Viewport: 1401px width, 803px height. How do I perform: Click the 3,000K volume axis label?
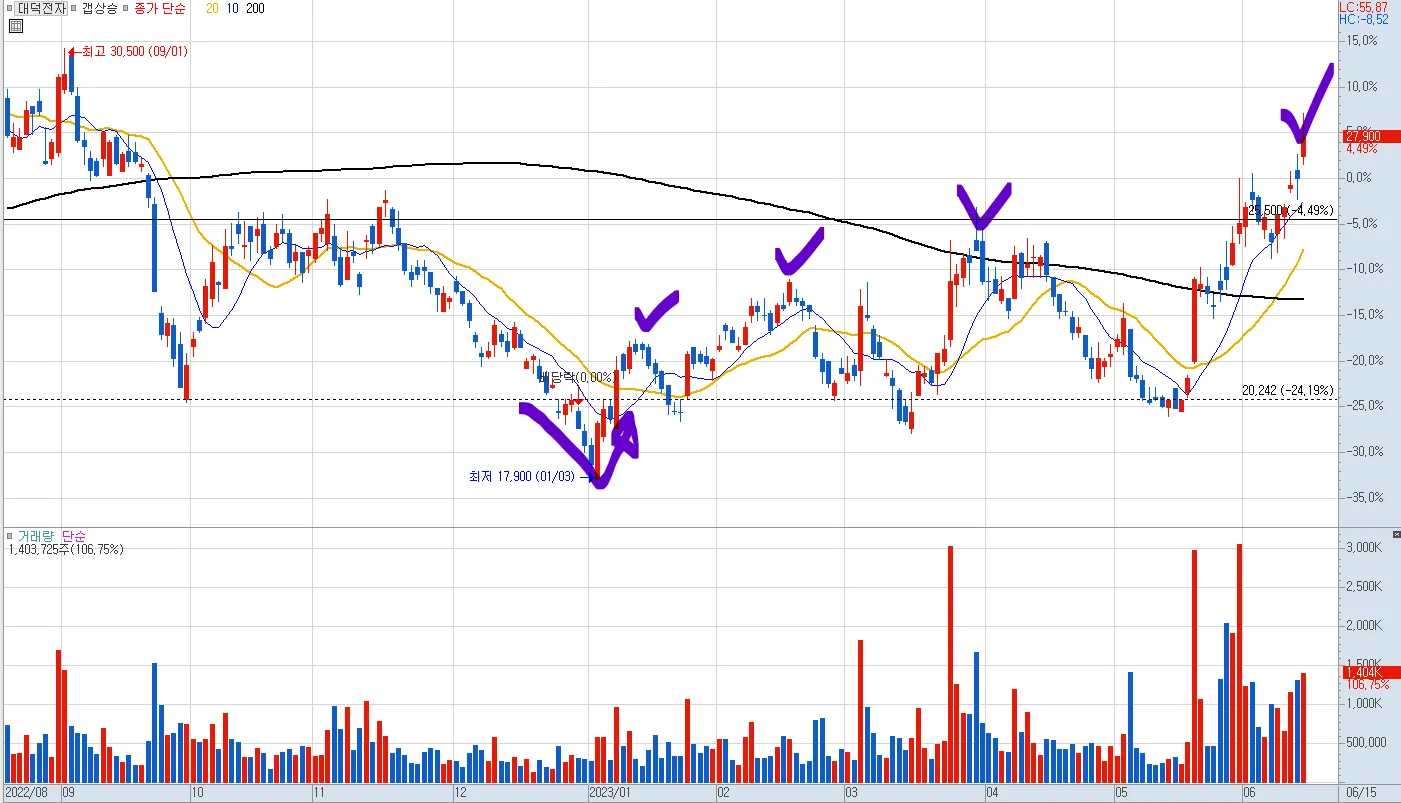(x=1363, y=548)
